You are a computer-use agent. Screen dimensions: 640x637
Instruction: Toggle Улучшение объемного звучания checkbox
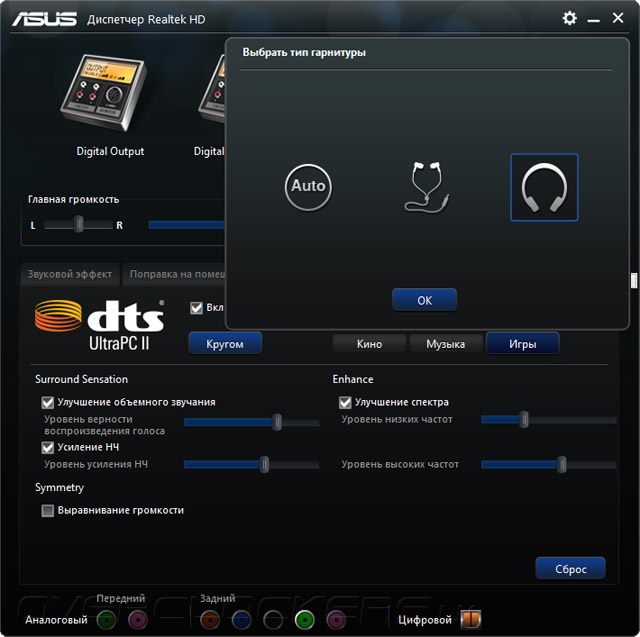click(x=48, y=403)
